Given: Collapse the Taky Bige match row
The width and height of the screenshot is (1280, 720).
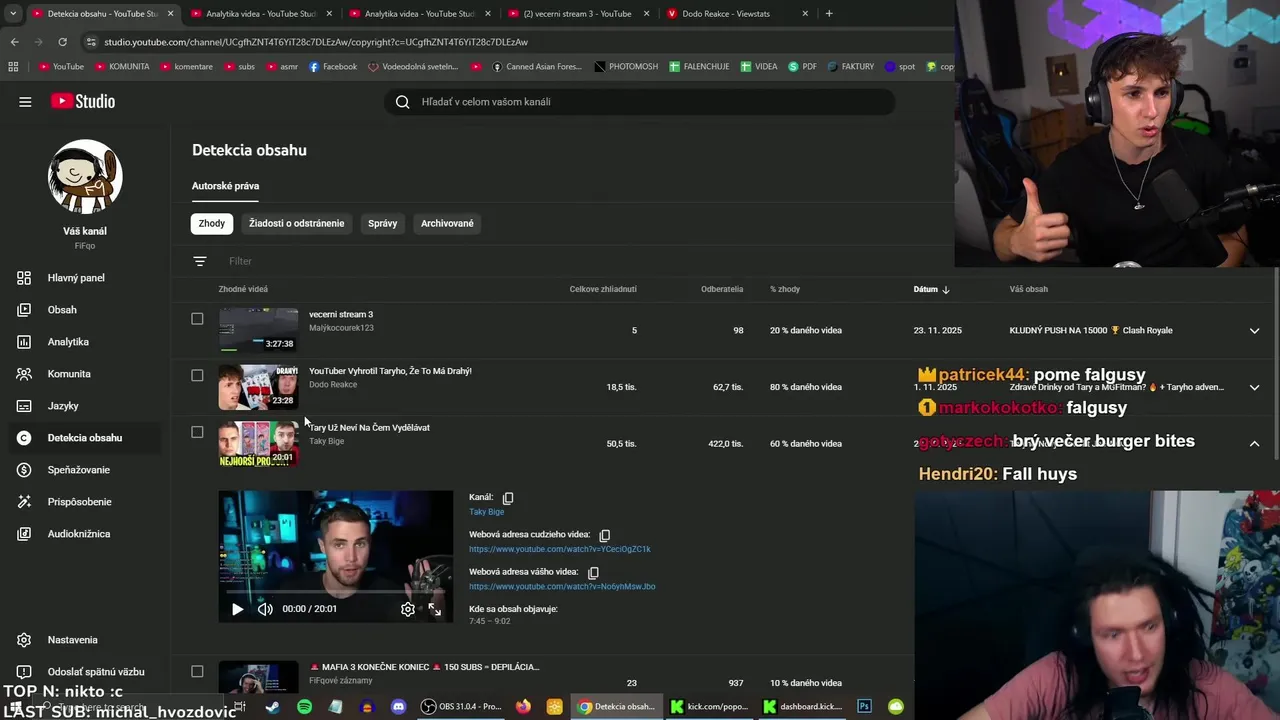Looking at the screenshot, I should click(1254, 444).
